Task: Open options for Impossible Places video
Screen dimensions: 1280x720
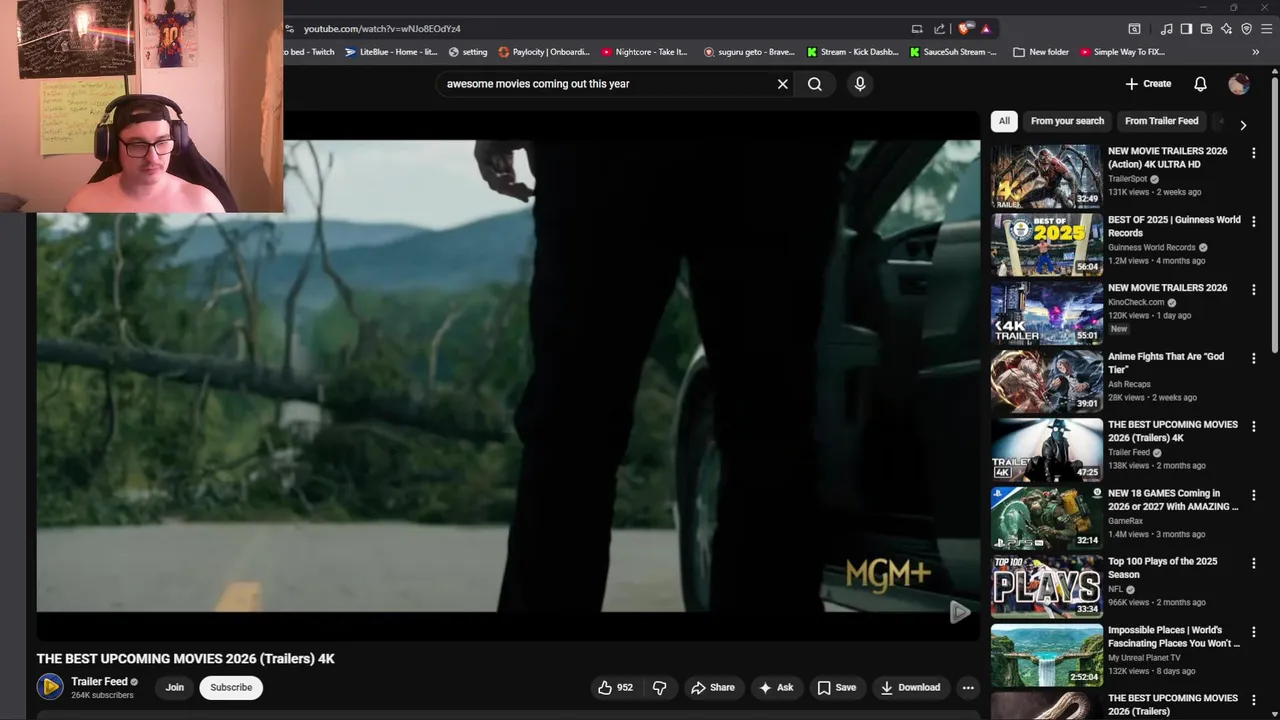Action: pos(1254,632)
